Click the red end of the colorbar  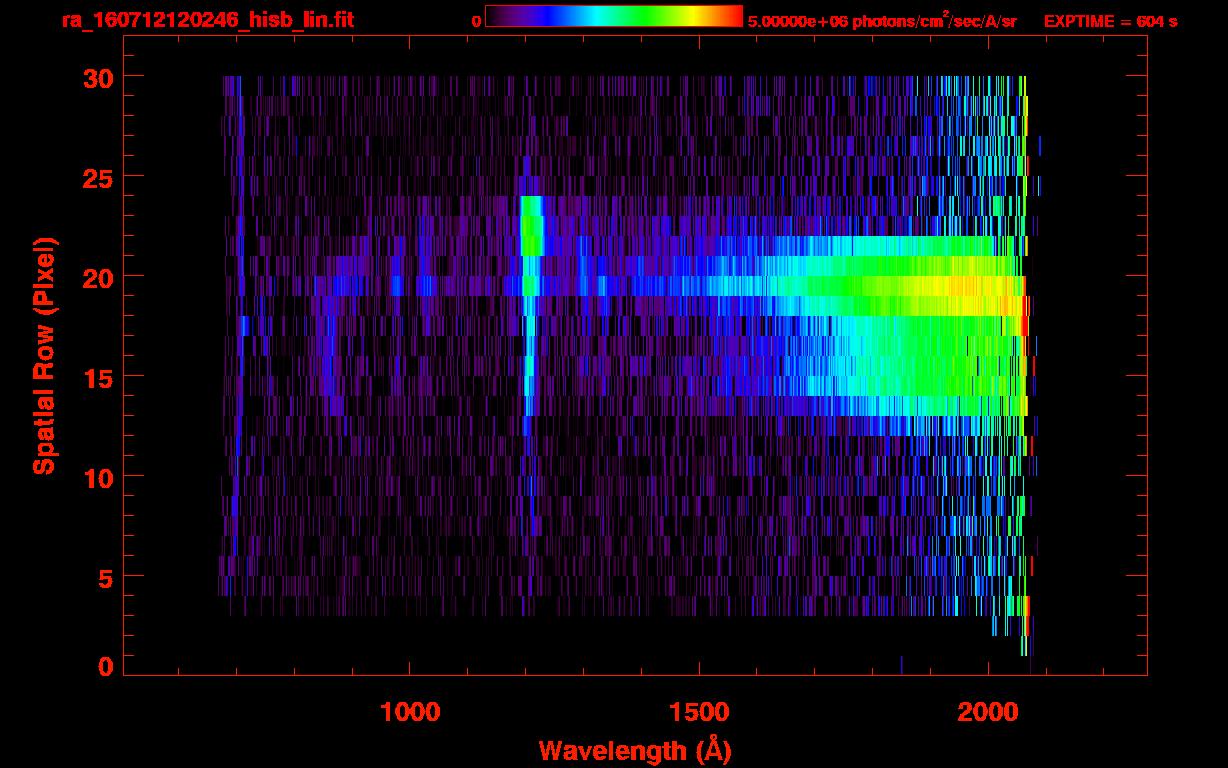coord(735,16)
